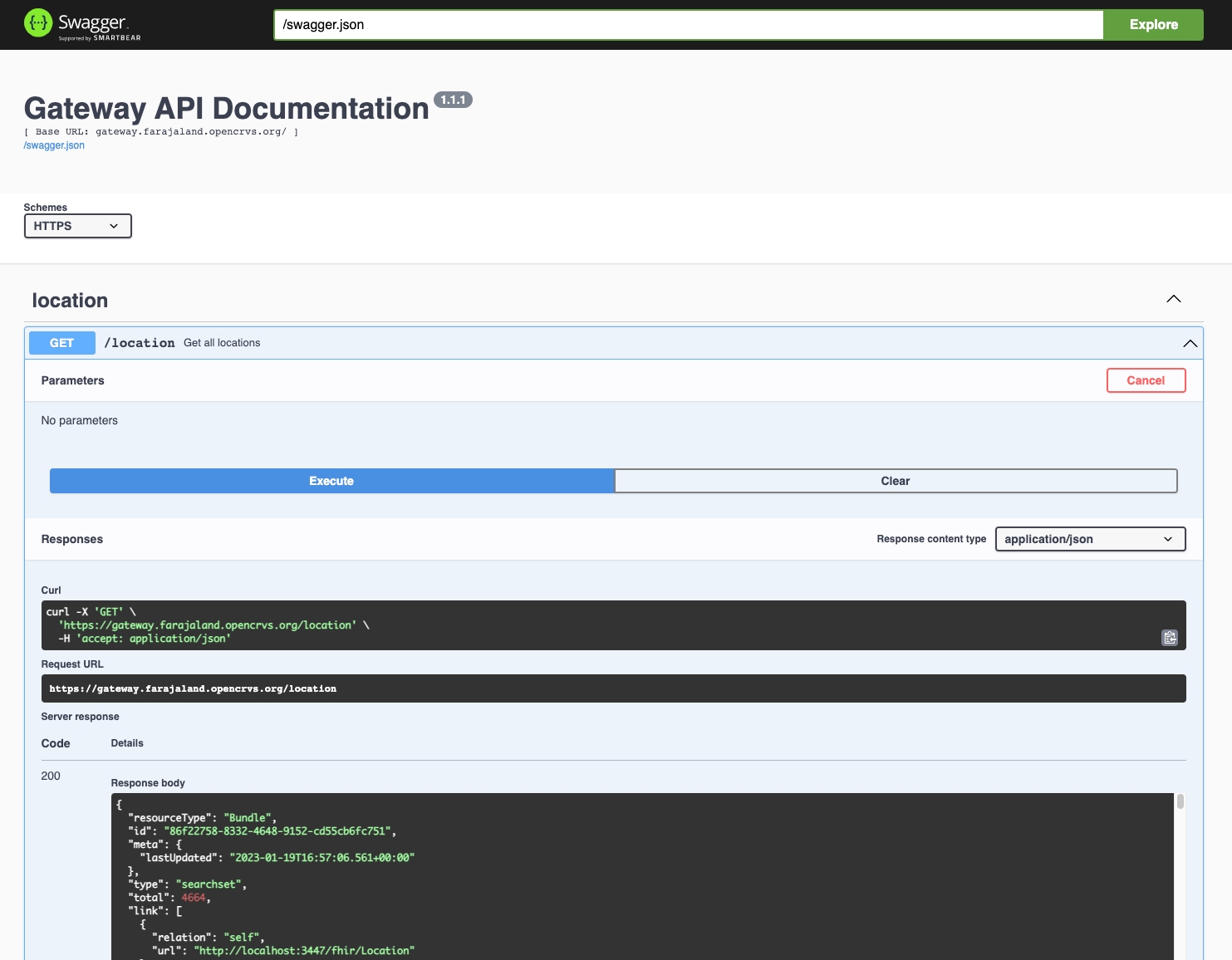Click the location tag heading

tap(70, 301)
